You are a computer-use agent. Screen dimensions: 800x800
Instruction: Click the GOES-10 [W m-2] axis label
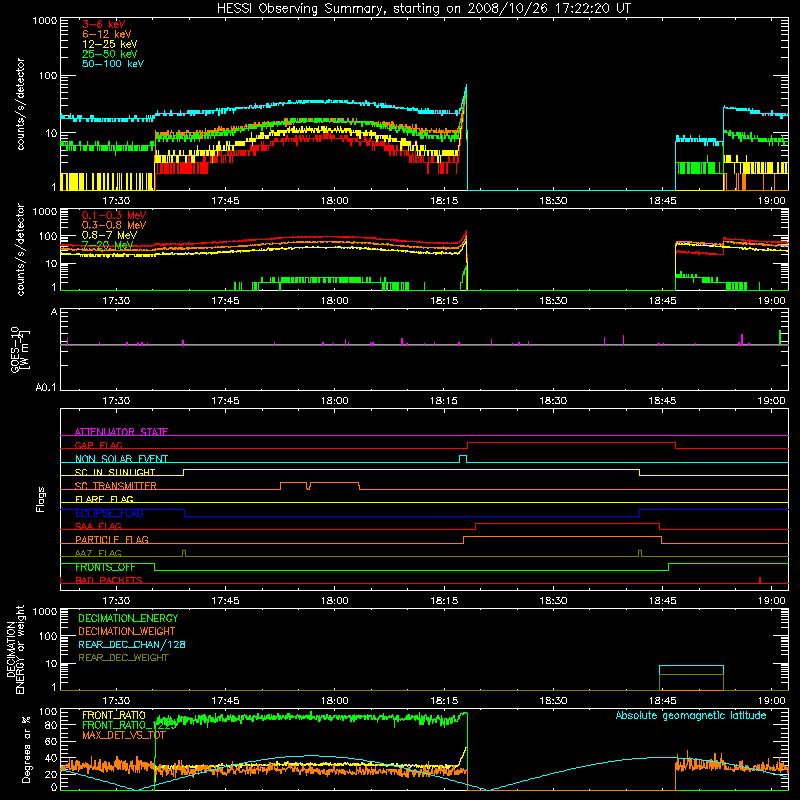pyautogui.click(x=19, y=350)
